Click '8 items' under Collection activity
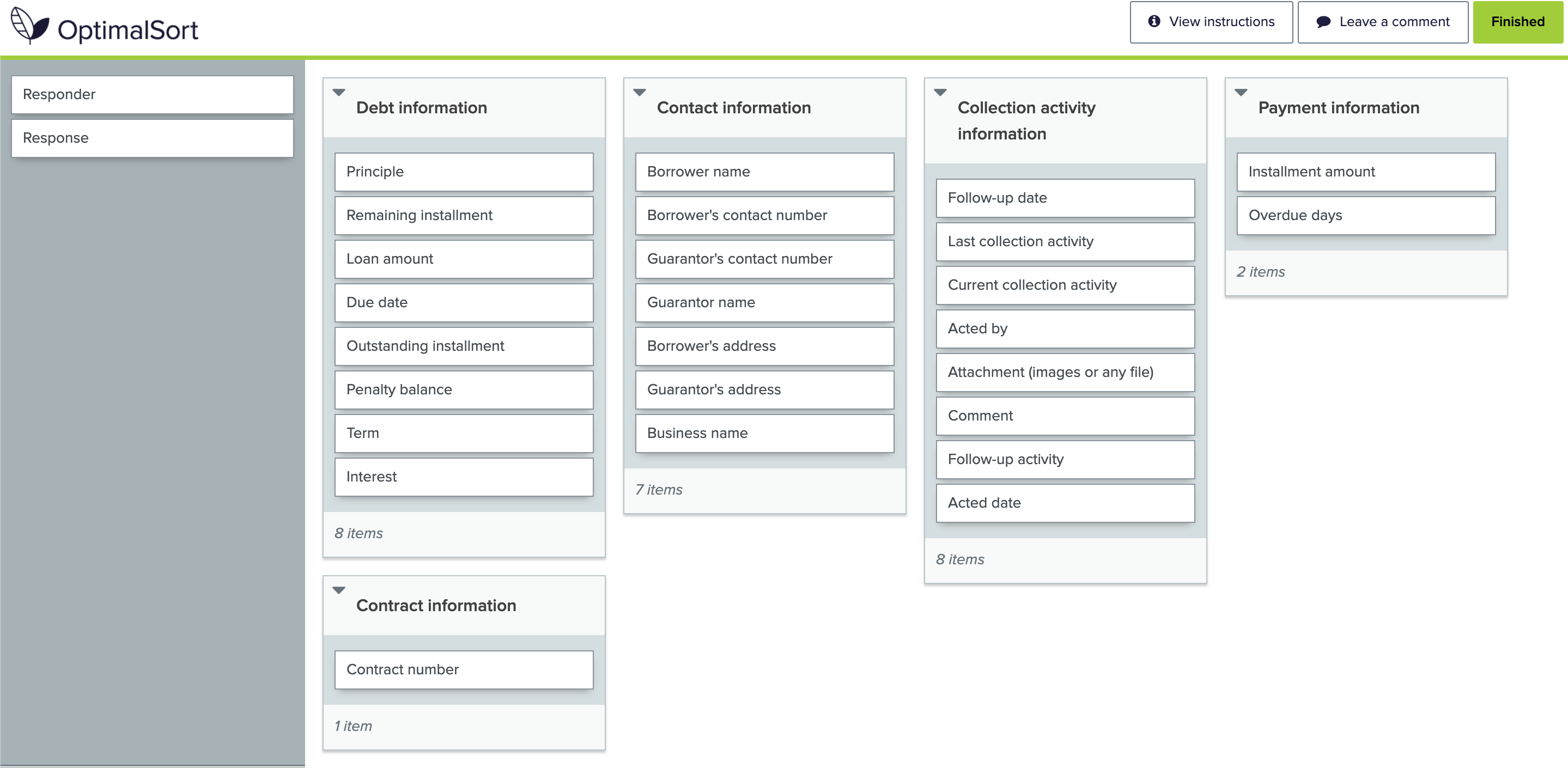1568x768 pixels. (x=960, y=559)
